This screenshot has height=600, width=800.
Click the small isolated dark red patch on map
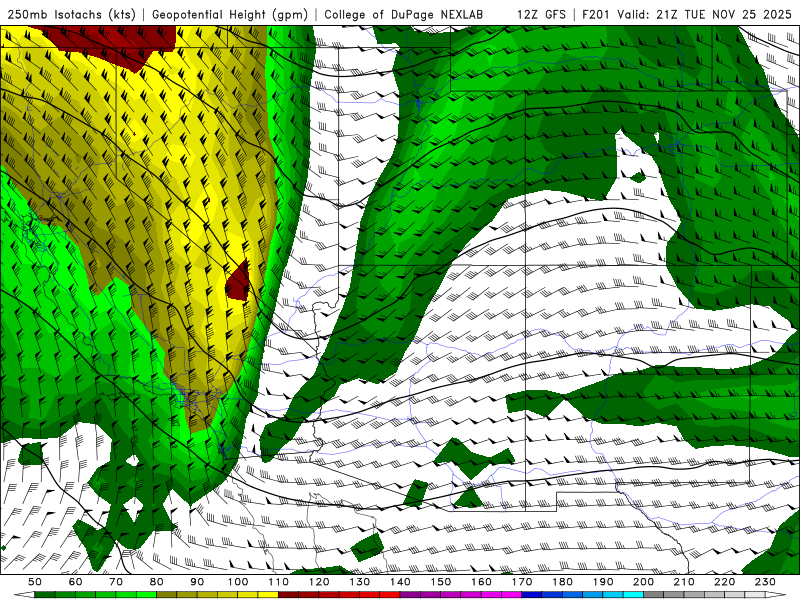pyautogui.click(x=238, y=281)
